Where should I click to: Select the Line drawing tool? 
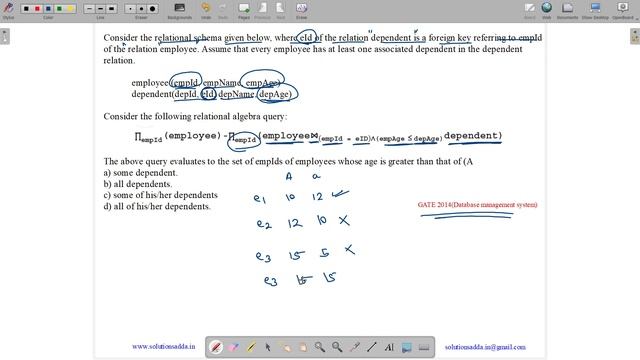371,347
